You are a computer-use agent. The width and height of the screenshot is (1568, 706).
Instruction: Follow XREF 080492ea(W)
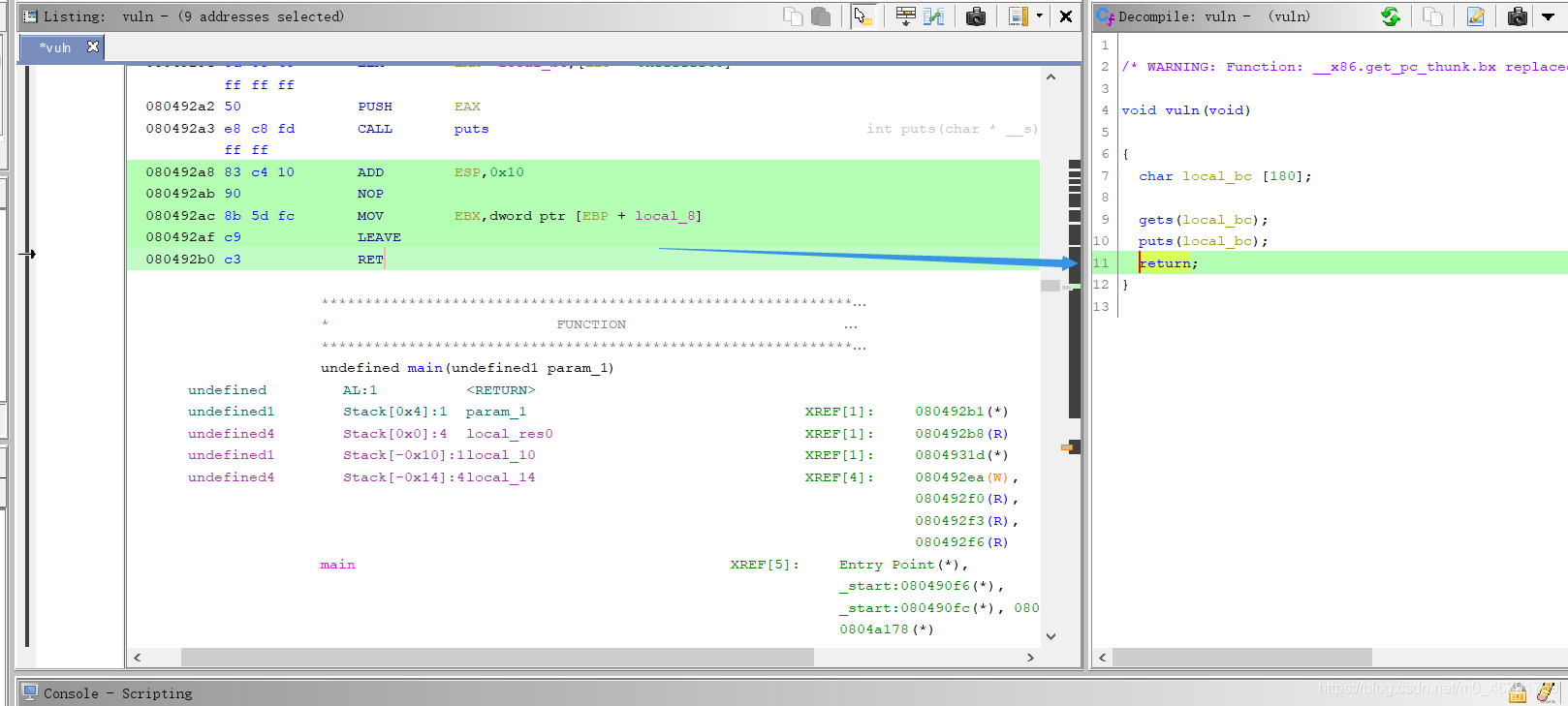point(961,477)
